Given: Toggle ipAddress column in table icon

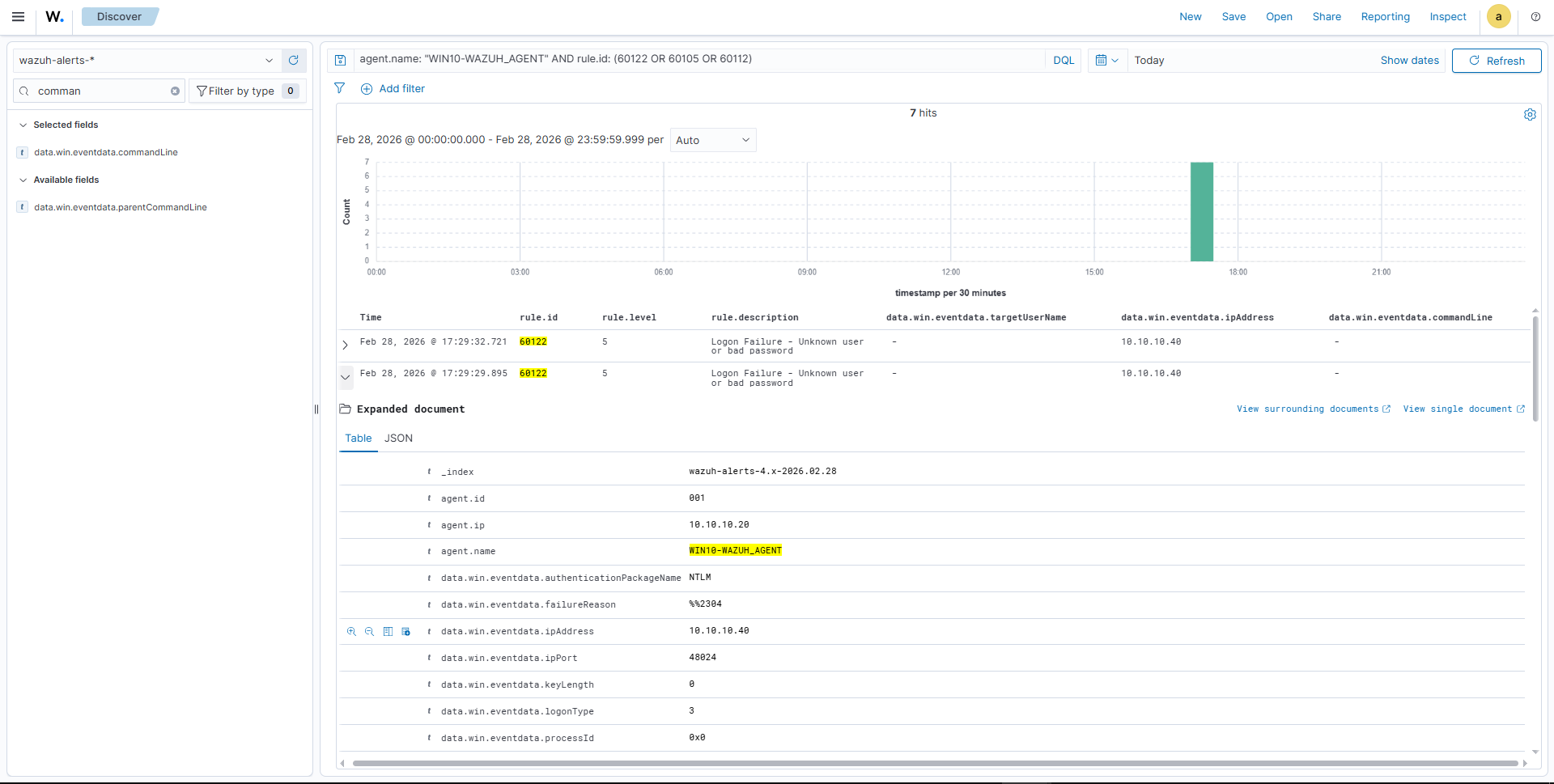Looking at the screenshot, I should 388,632.
